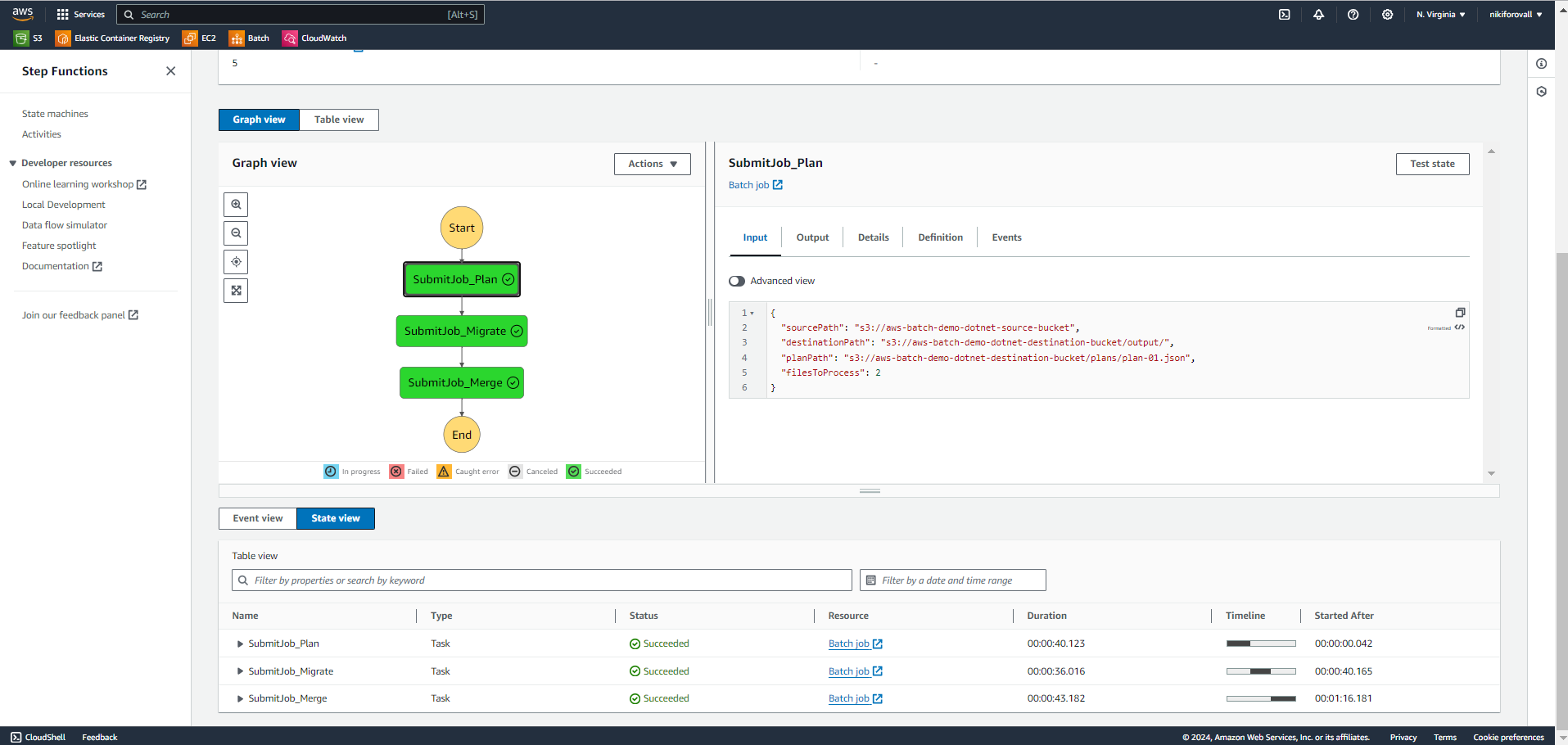Open the Services grid menu
This screenshot has height=745, width=1568.
[80, 15]
